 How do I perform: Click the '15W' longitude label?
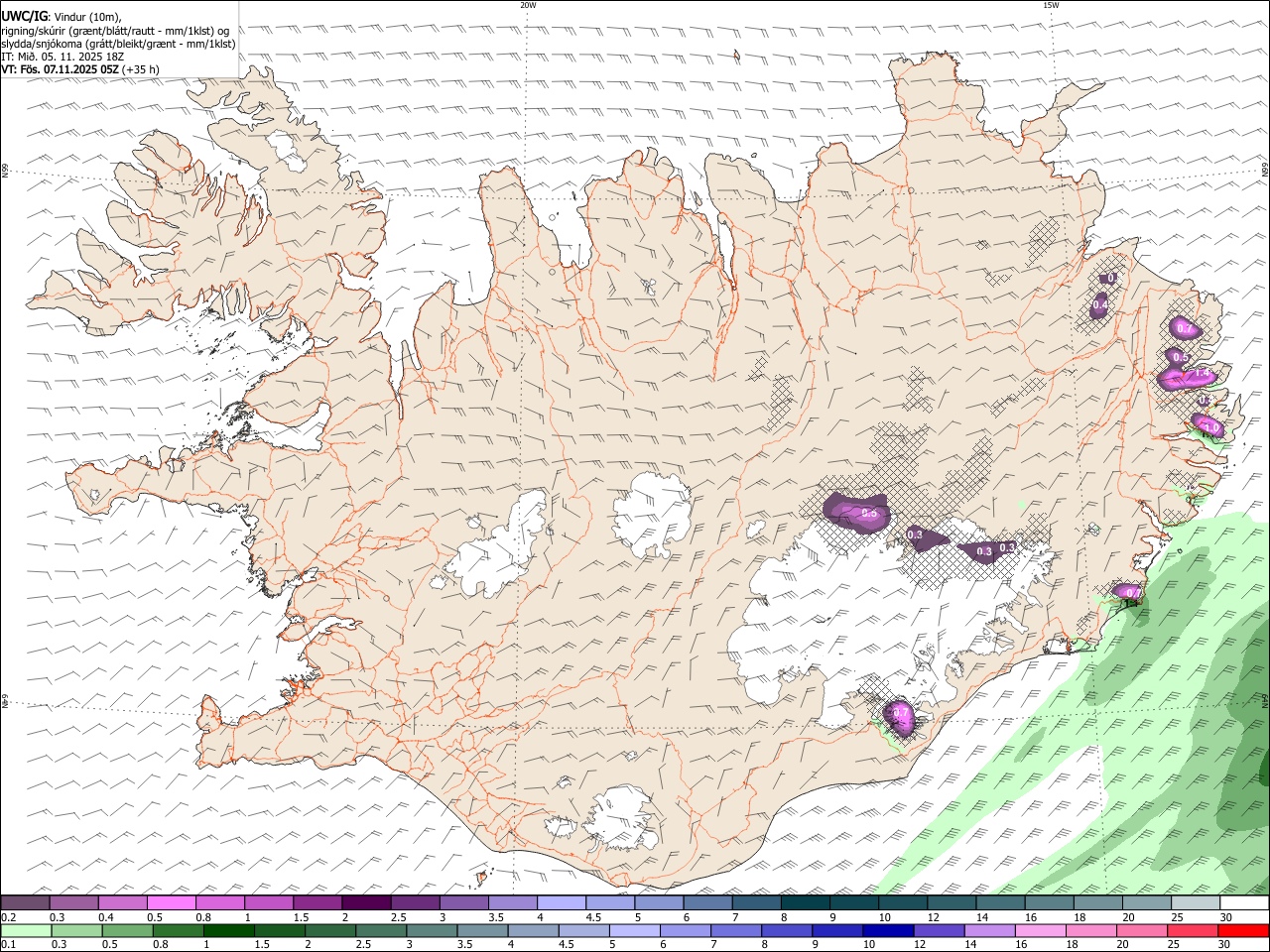pyautogui.click(x=1051, y=5)
